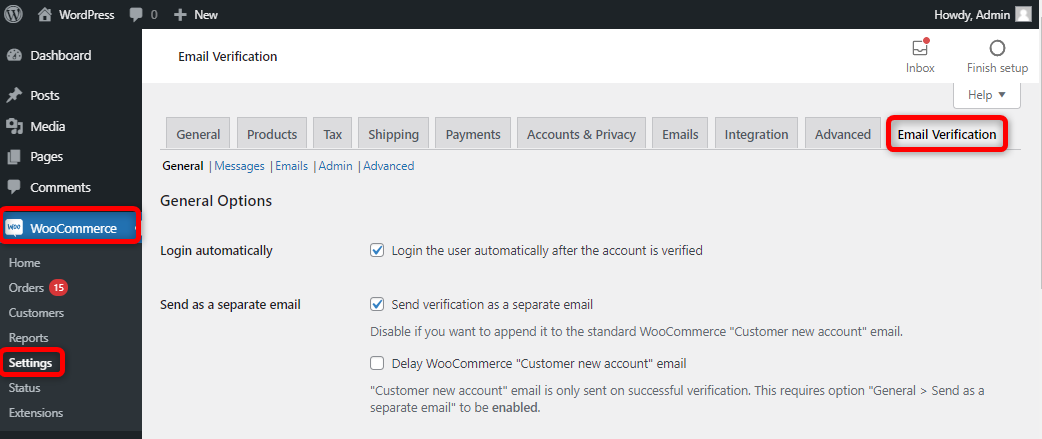Open the Orders submenu item
This screenshot has height=439, width=1042.
[x=27, y=288]
